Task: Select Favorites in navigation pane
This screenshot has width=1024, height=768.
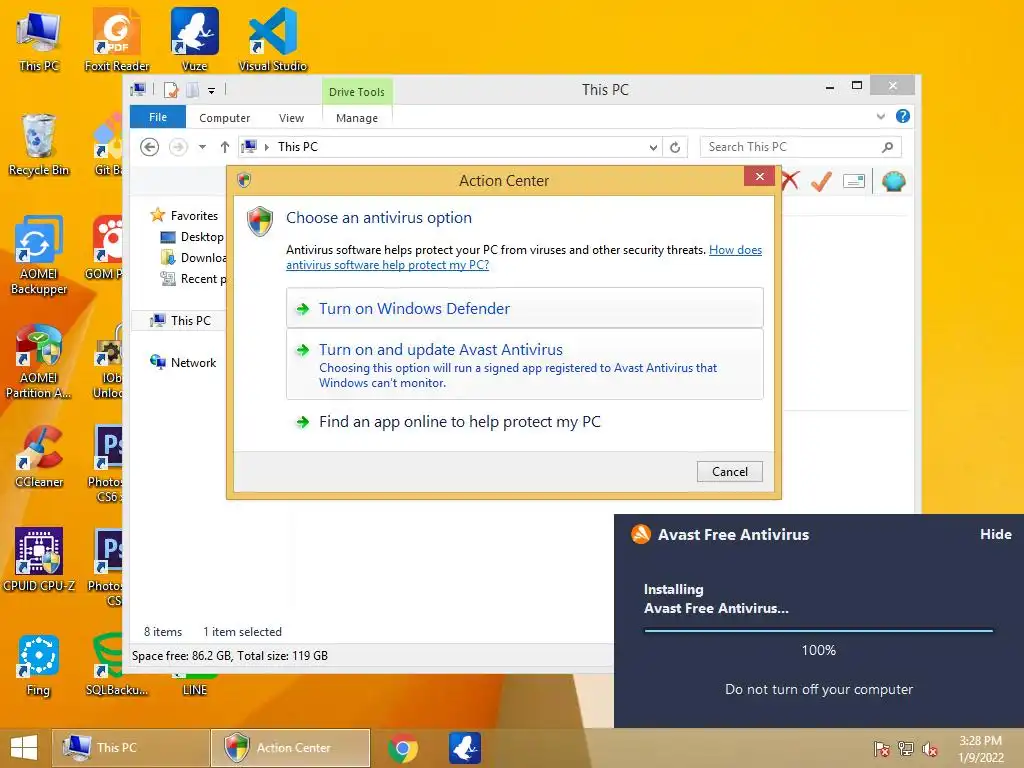Action: 184,216
